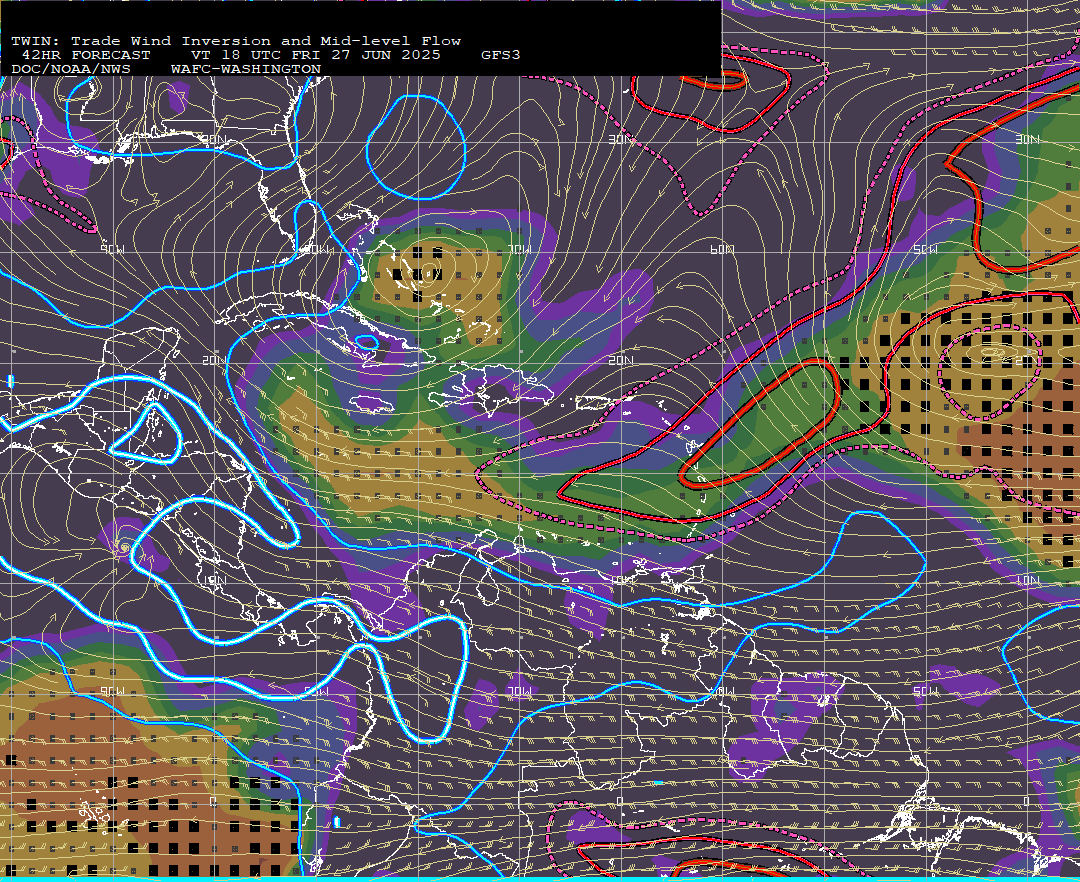Select the "42HR FORECAST" header text
Screen dimensions: 1080x882
[85, 55]
